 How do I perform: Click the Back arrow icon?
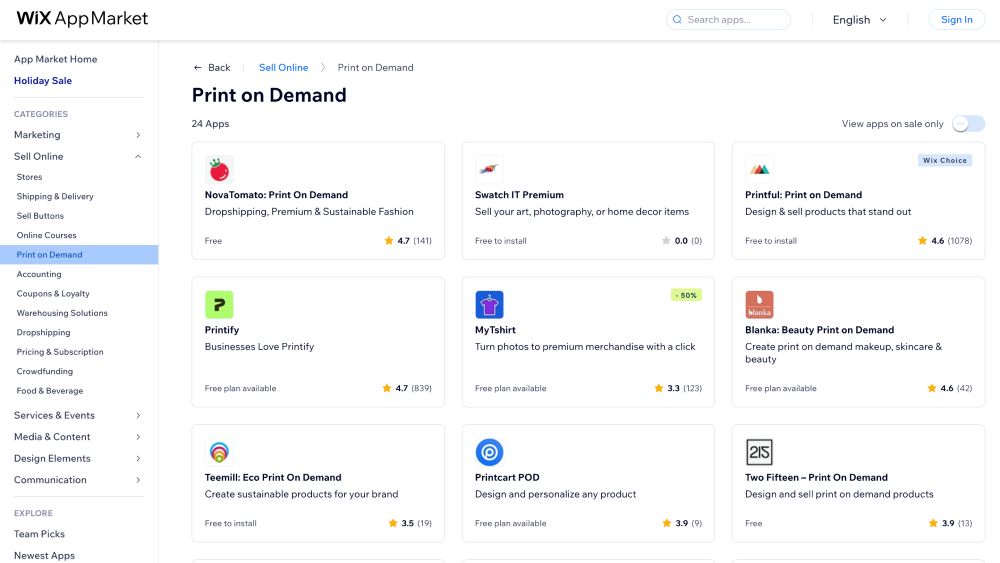point(197,68)
